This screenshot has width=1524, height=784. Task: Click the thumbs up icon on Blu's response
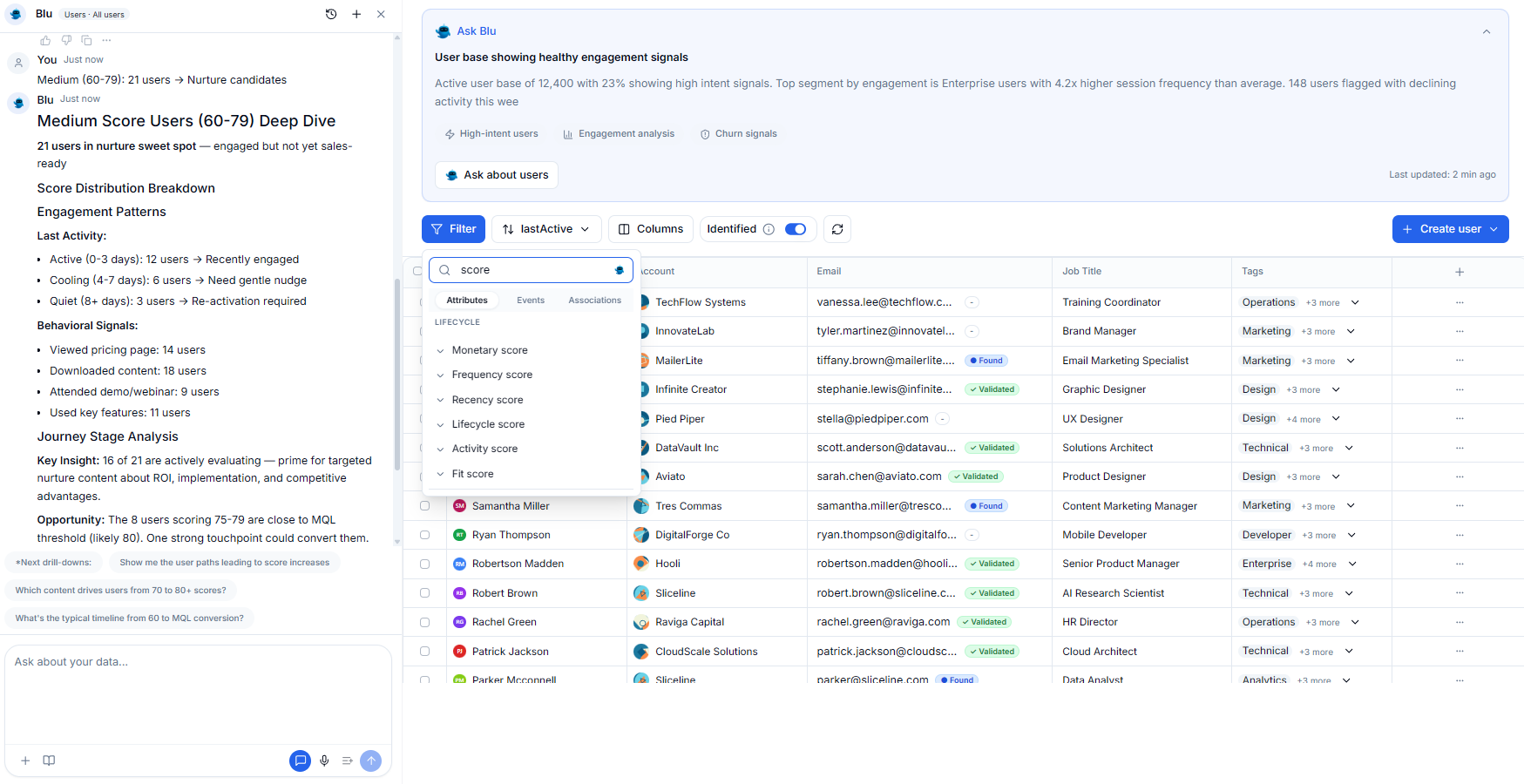44,40
